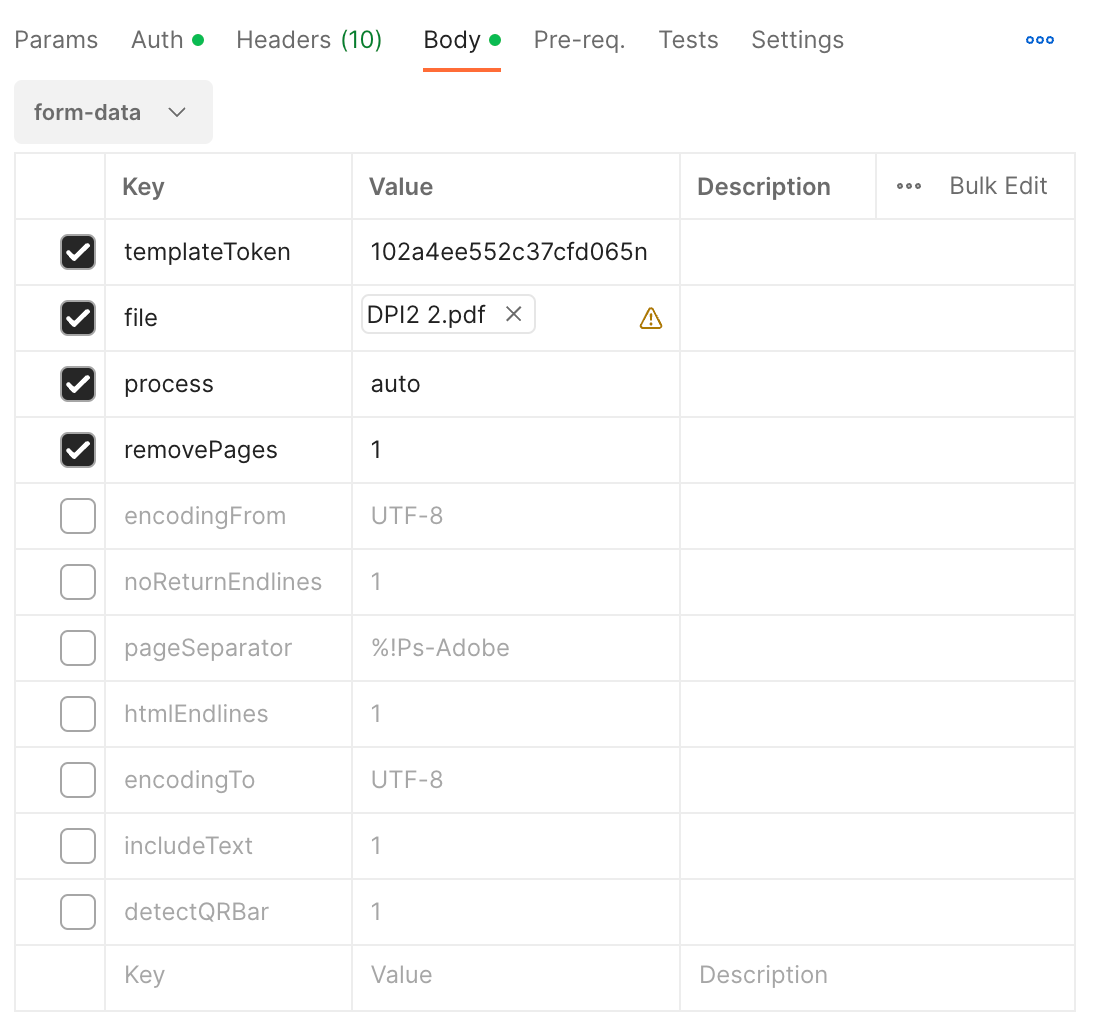
Task: Click the pageSeparator value '%!Ps-Adobe'
Action: tap(440, 648)
